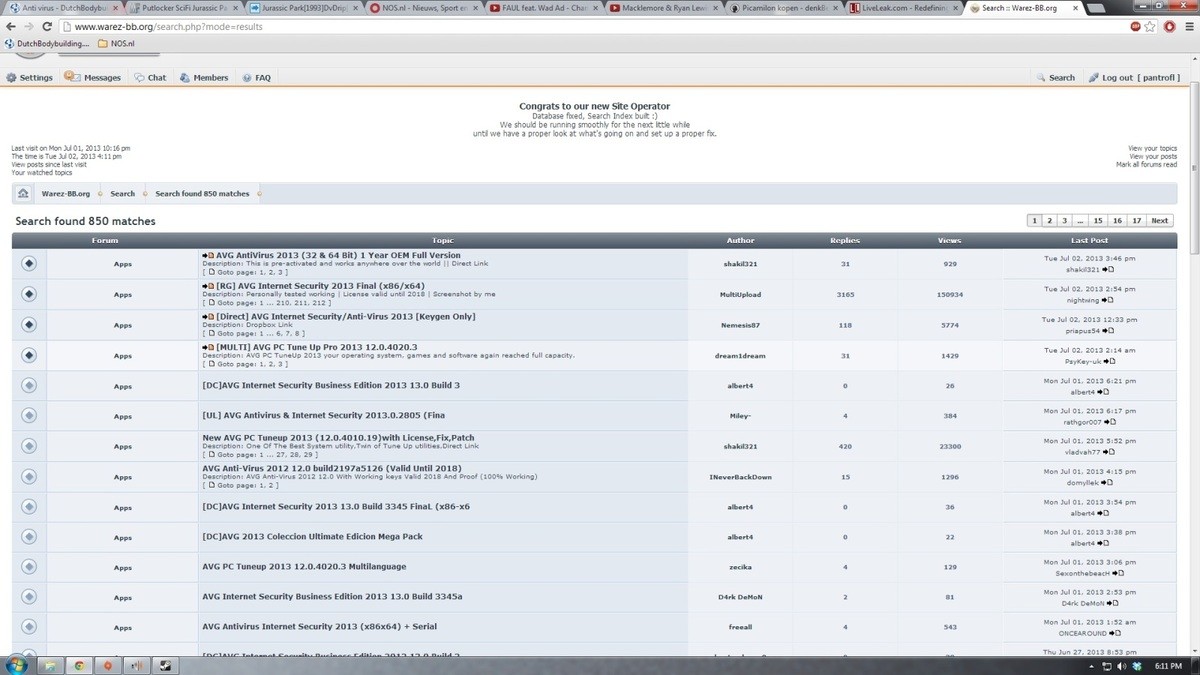Screen dimensions: 1200x675
Task: Go to page 2 of search results
Action: (x=1049, y=221)
